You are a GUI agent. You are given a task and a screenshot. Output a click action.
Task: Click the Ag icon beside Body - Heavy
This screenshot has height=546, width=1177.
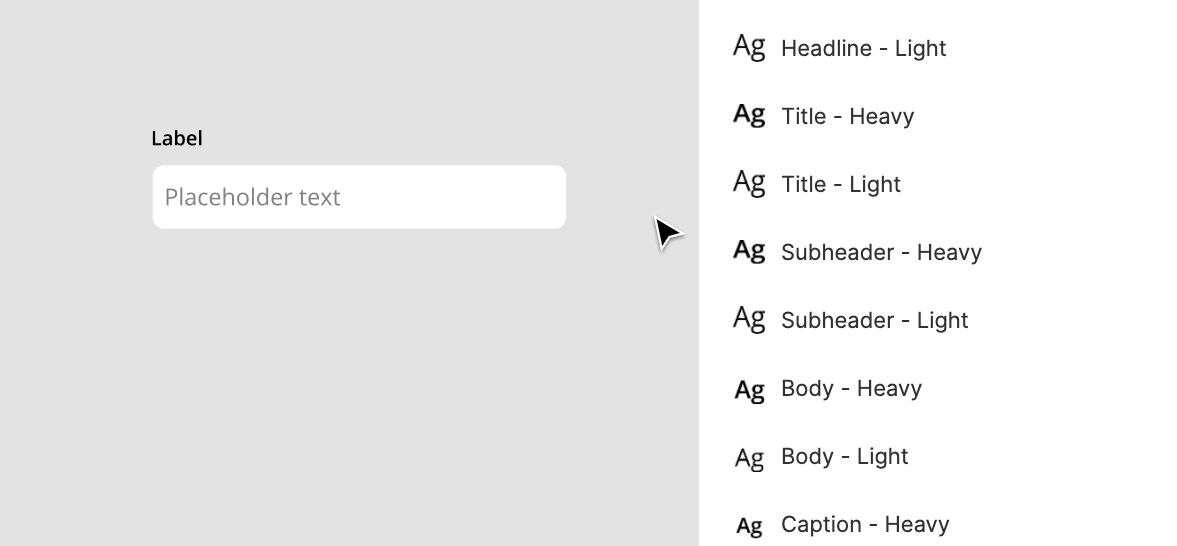749,391
